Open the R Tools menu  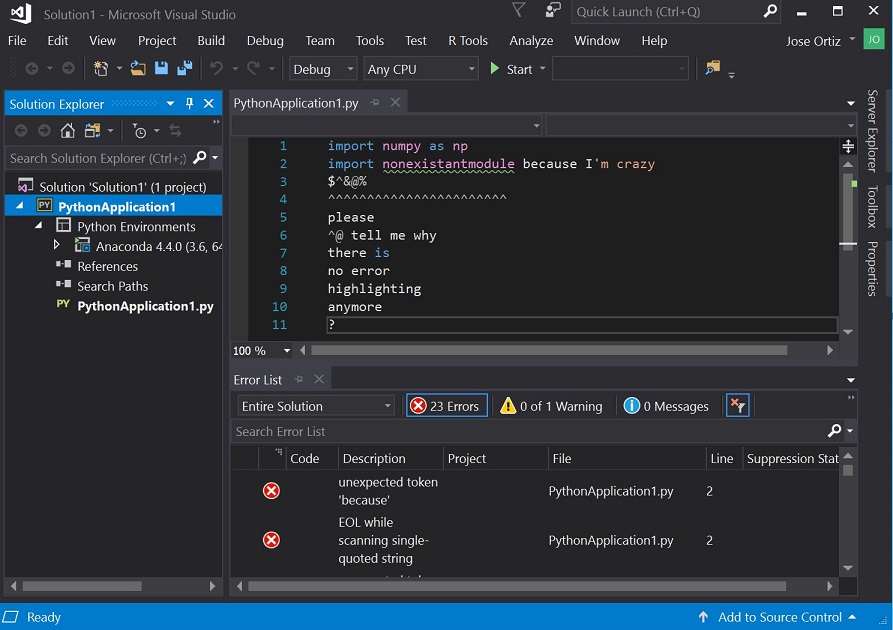click(x=468, y=40)
